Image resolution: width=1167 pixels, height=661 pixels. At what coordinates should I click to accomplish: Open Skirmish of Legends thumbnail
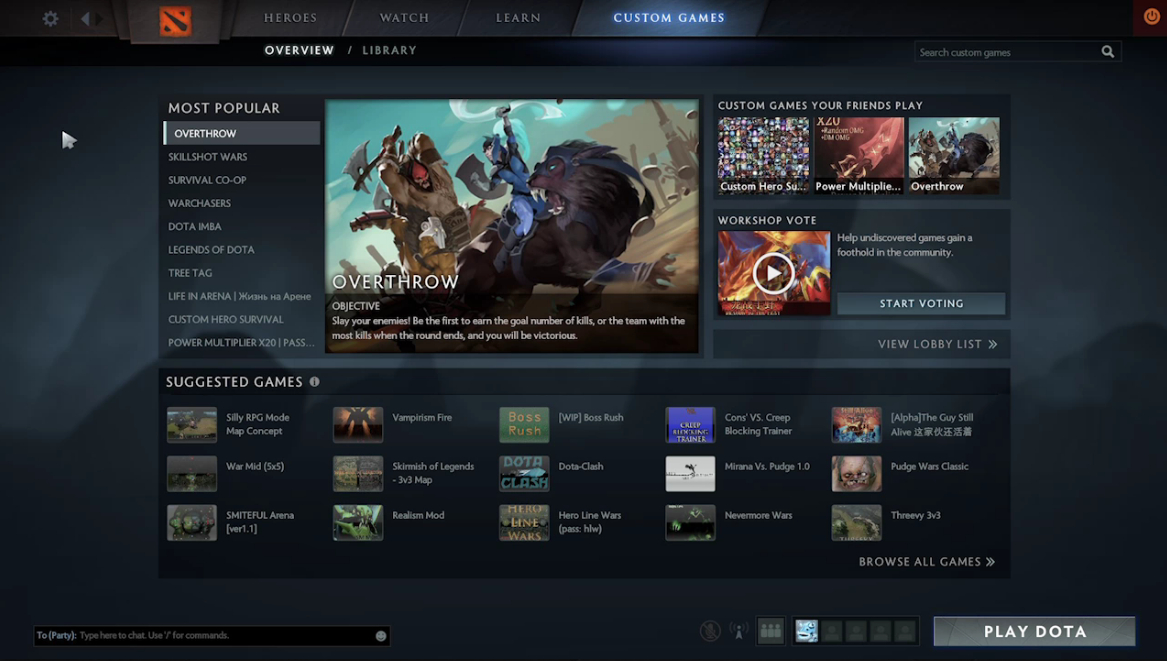[x=358, y=473]
